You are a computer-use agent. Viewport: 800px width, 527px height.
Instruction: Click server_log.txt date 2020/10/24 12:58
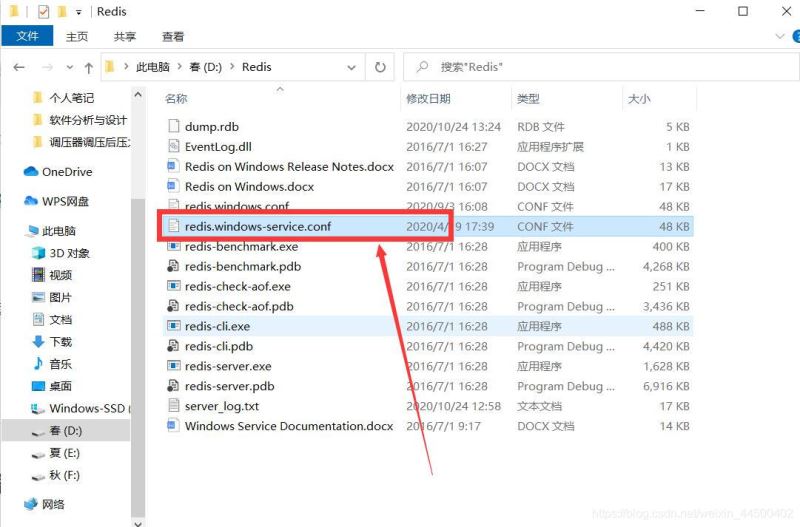tap(454, 406)
